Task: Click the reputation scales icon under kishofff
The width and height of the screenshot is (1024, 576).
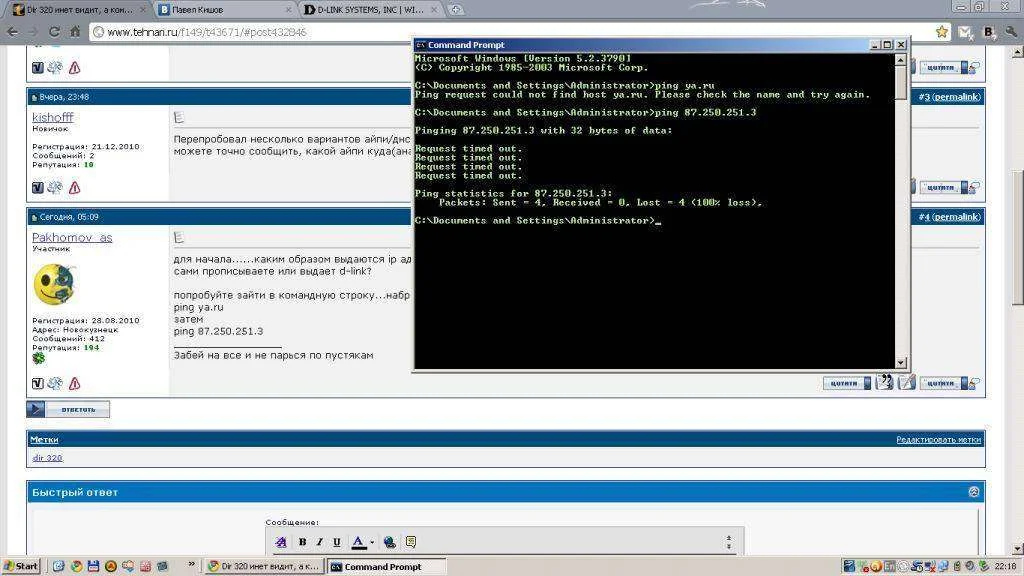Action: [56, 187]
